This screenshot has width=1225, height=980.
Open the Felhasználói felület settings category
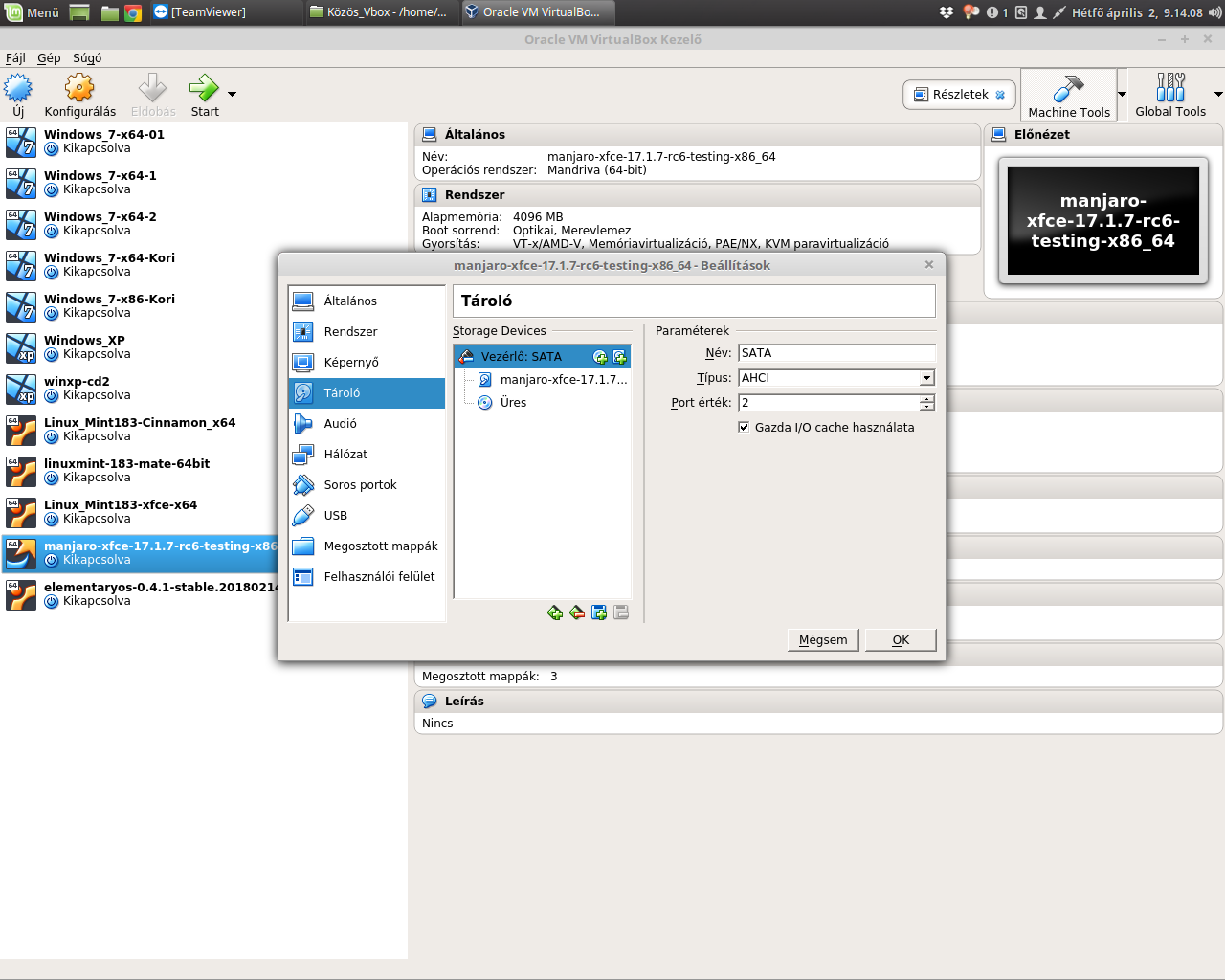point(367,577)
